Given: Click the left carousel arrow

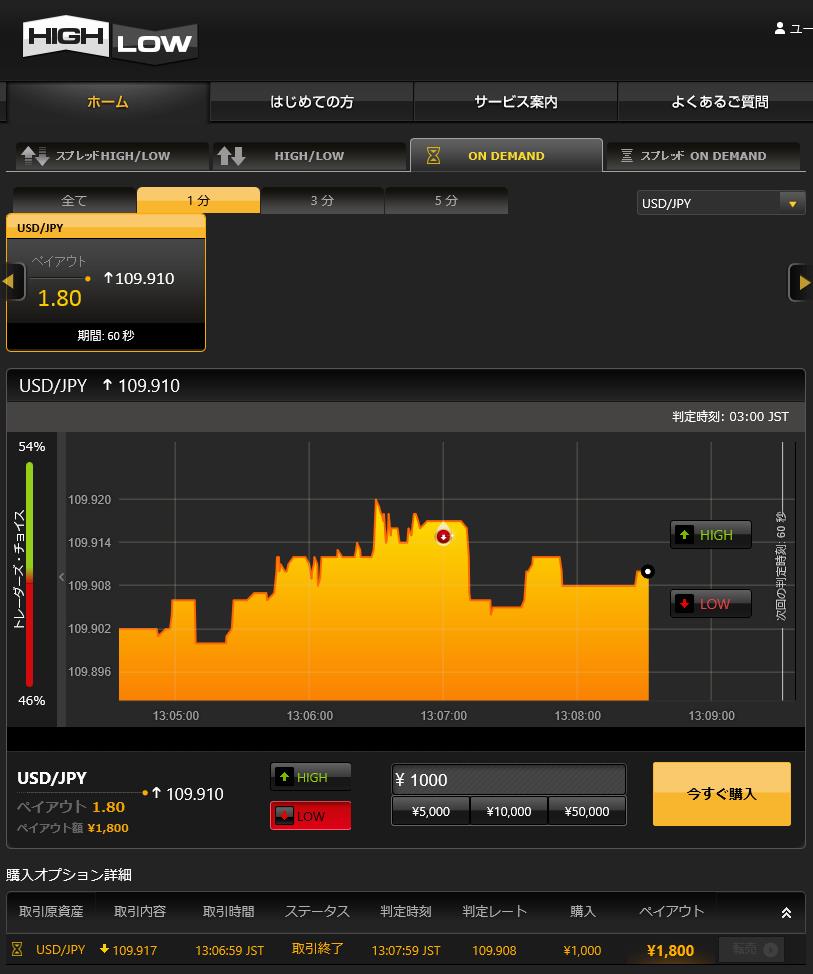Looking at the screenshot, I should click(x=12, y=282).
